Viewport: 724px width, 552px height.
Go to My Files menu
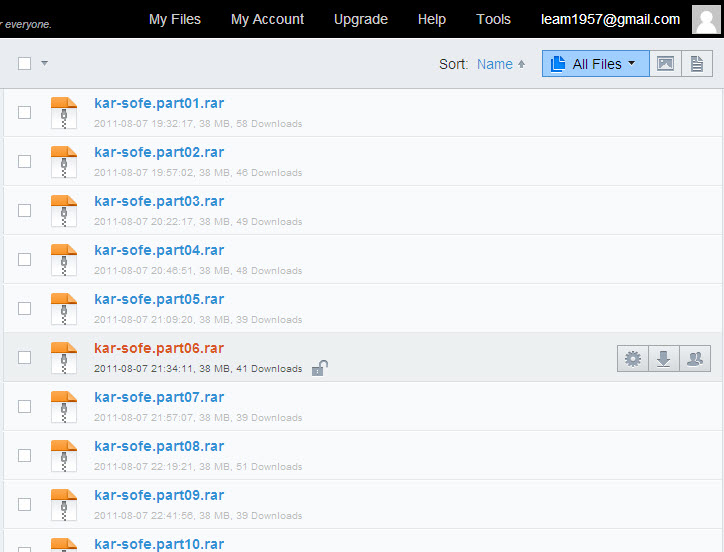pyautogui.click(x=175, y=19)
